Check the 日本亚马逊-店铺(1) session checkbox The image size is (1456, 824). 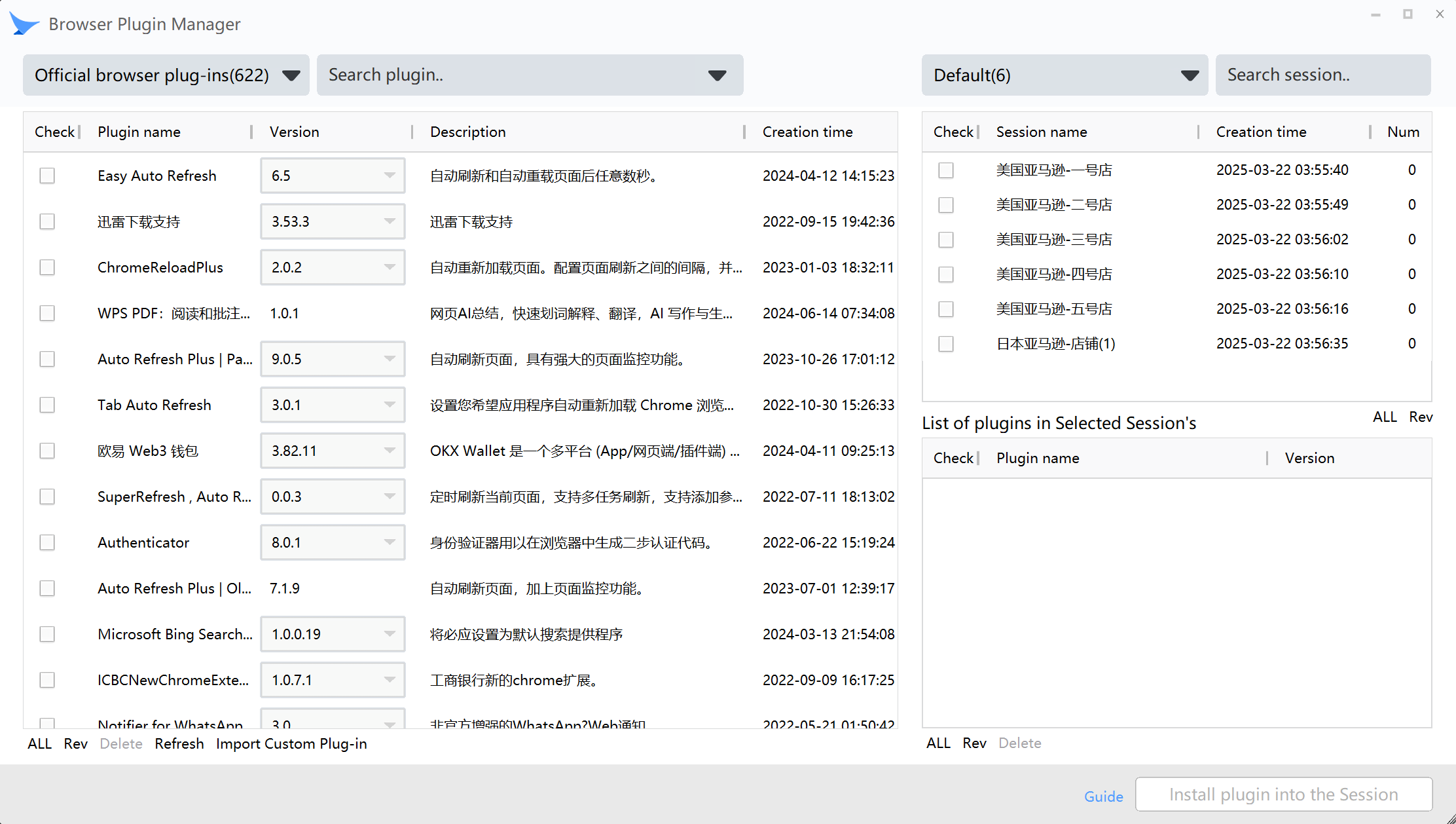tap(946, 344)
